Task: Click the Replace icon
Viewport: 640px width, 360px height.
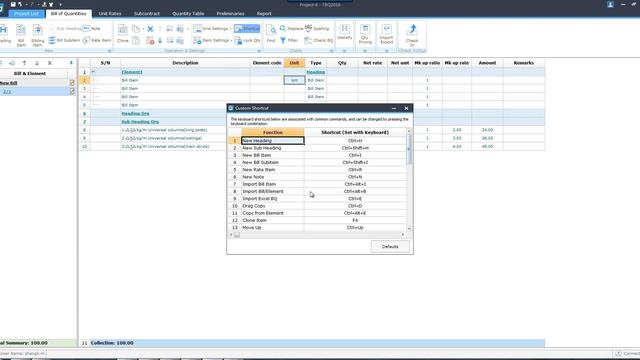Action: [x=291, y=29]
